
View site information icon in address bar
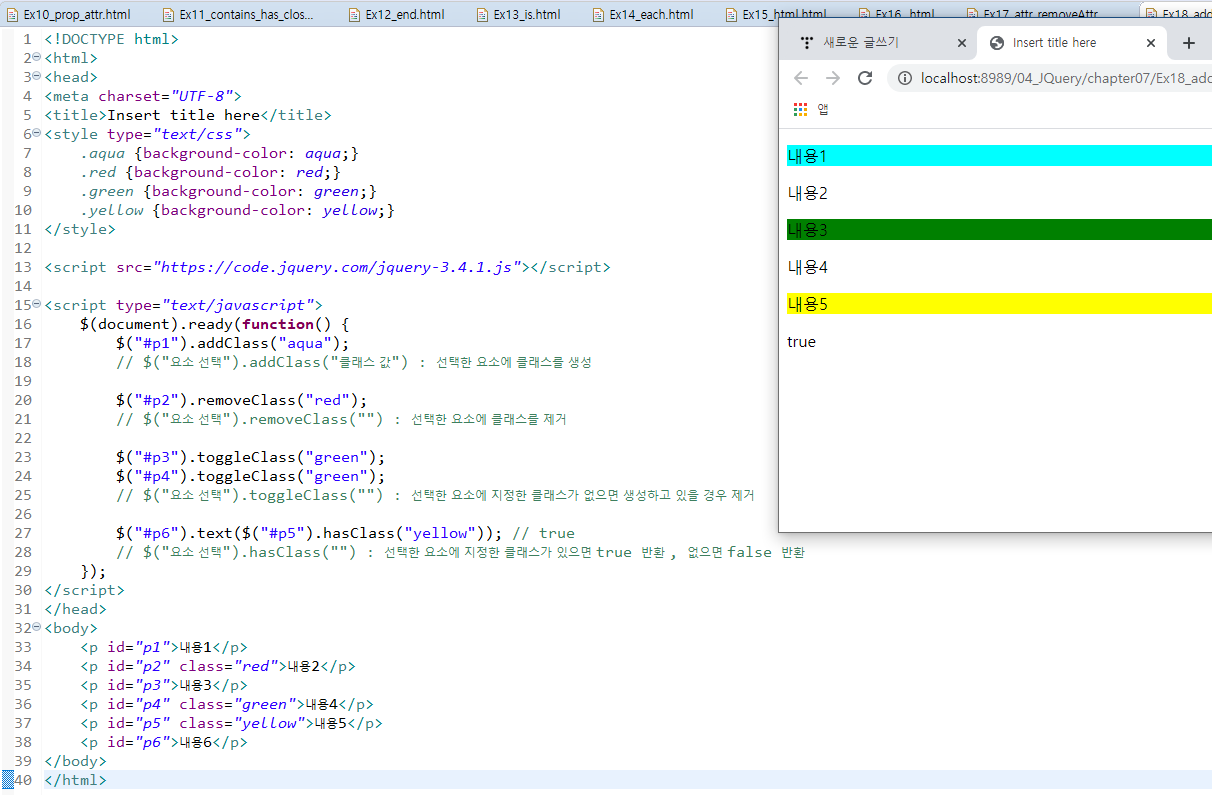904,78
